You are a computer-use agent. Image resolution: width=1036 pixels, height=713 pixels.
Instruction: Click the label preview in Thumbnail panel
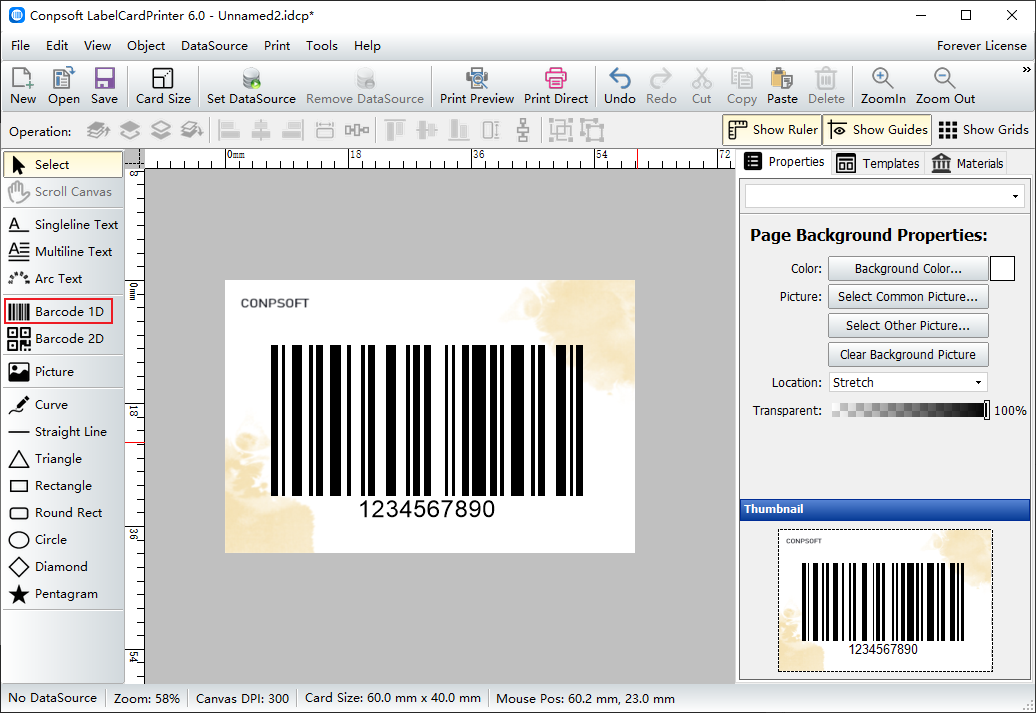tap(885, 601)
